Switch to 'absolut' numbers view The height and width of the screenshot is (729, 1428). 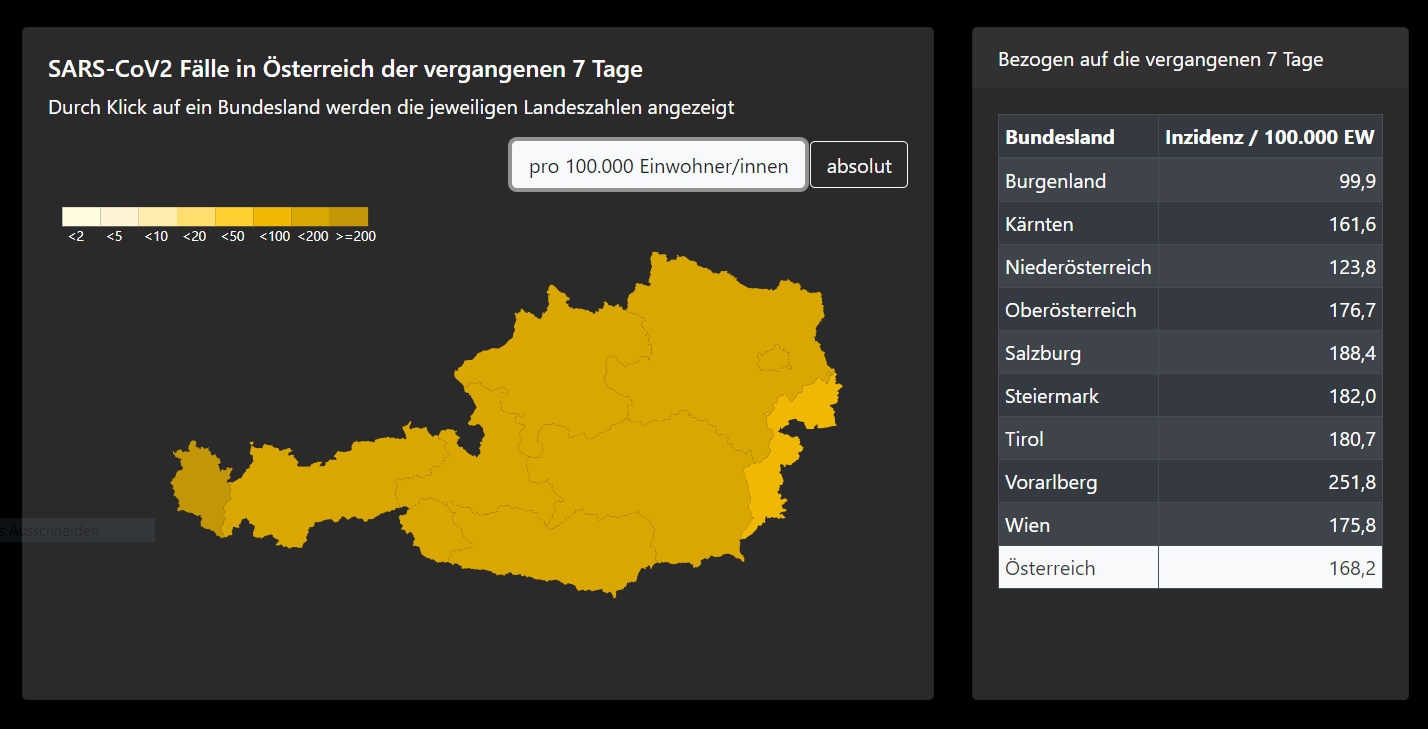[858, 166]
